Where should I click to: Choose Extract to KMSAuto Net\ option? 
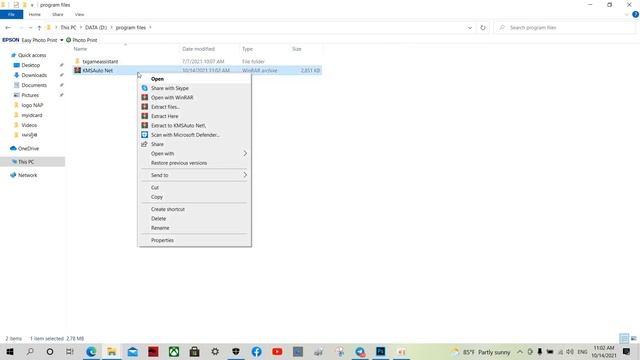[194, 125]
